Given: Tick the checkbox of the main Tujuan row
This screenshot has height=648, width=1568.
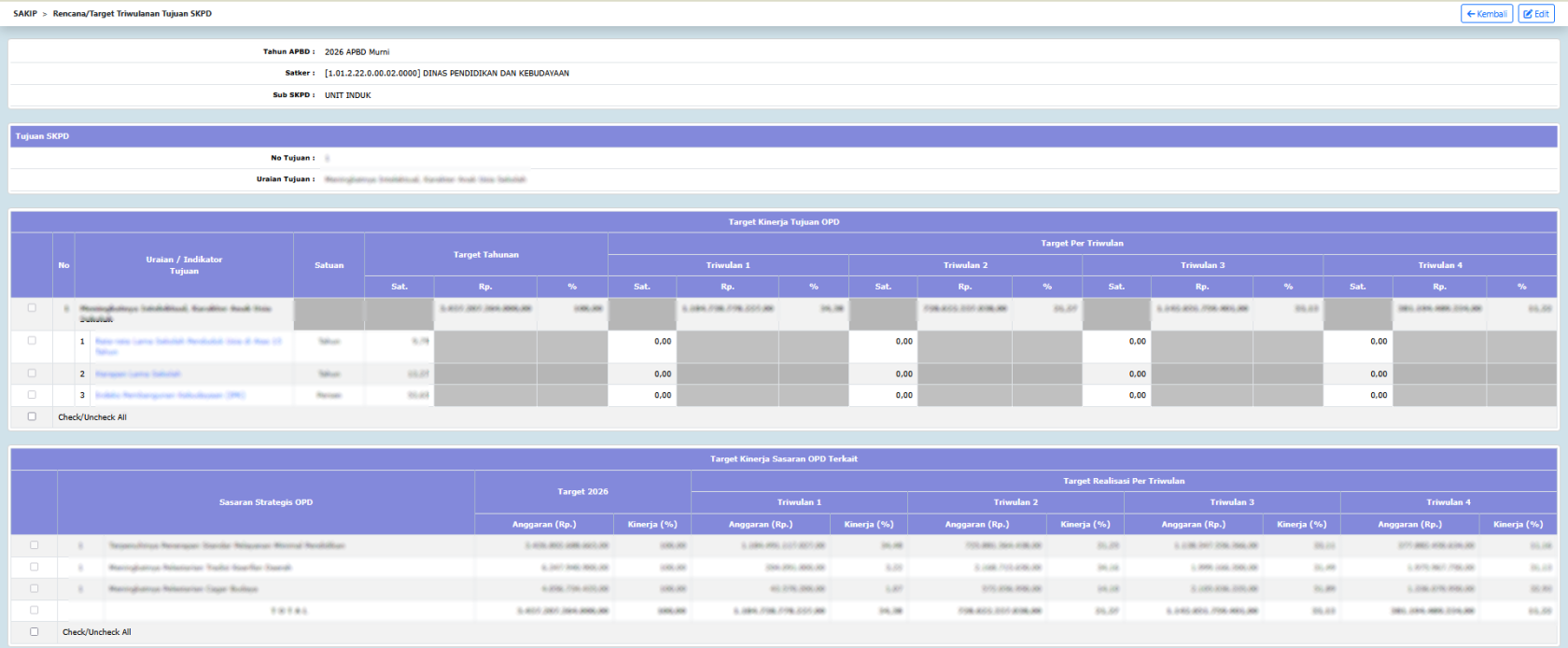Looking at the screenshot, I should pos(32,307).
